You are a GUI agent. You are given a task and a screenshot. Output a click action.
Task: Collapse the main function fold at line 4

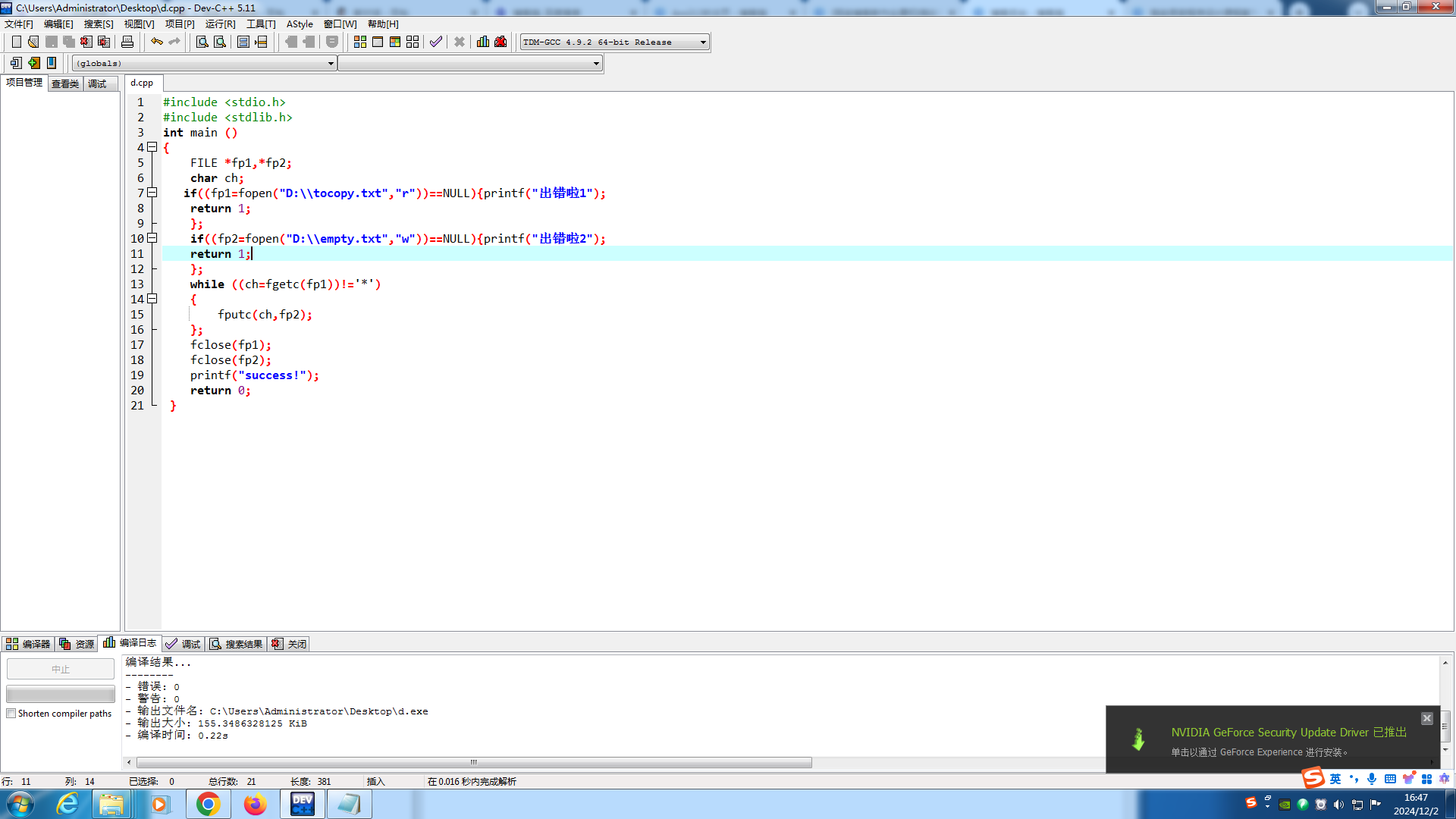(x=152, y=147)
